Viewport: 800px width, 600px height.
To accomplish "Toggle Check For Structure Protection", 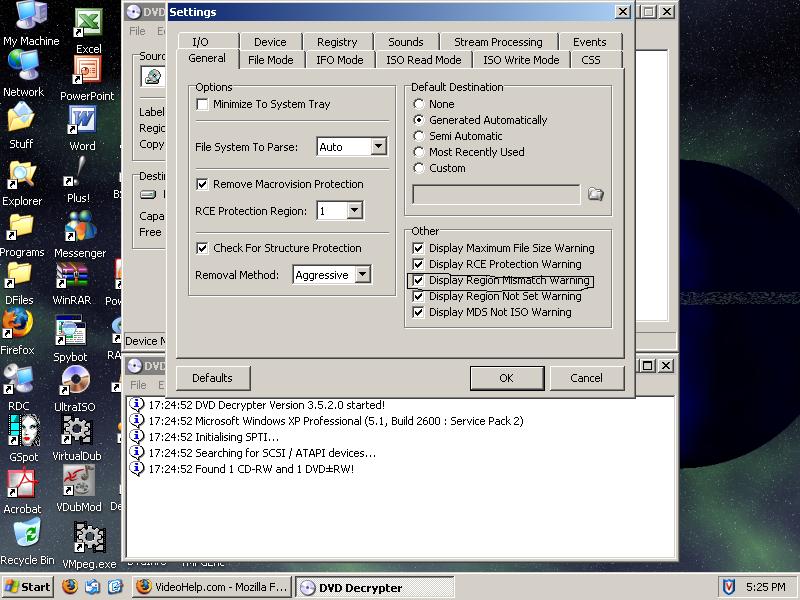I will pos(203,248).
